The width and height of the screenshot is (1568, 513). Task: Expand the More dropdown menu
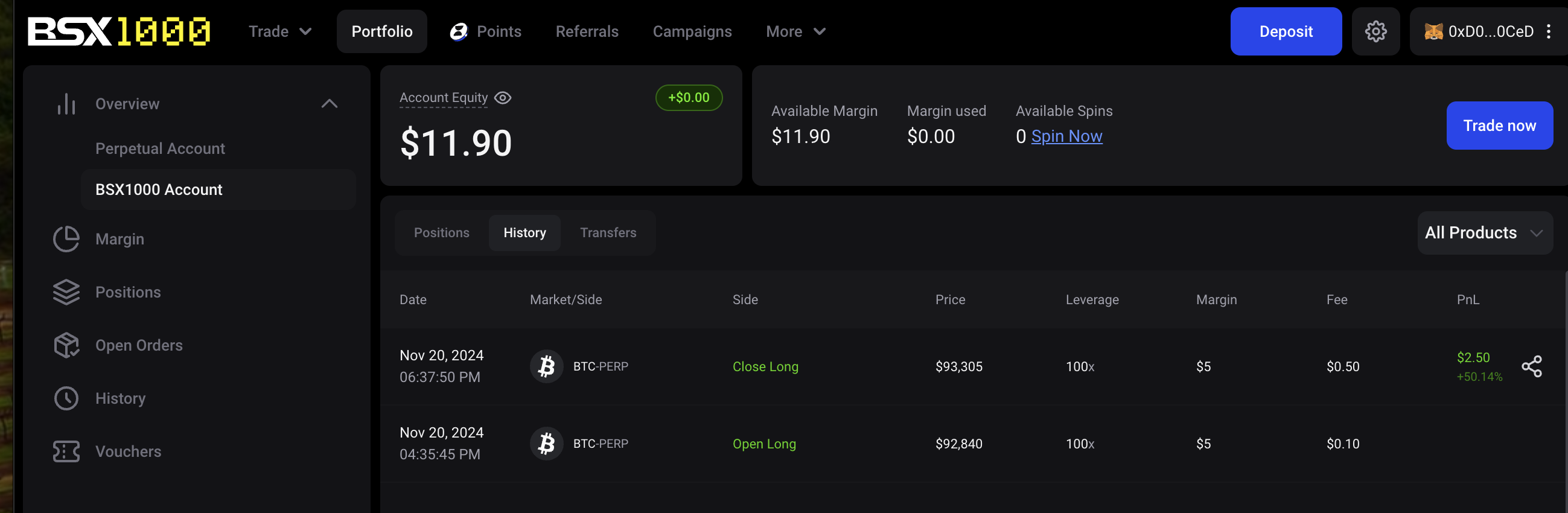click(x=795, y=31)
